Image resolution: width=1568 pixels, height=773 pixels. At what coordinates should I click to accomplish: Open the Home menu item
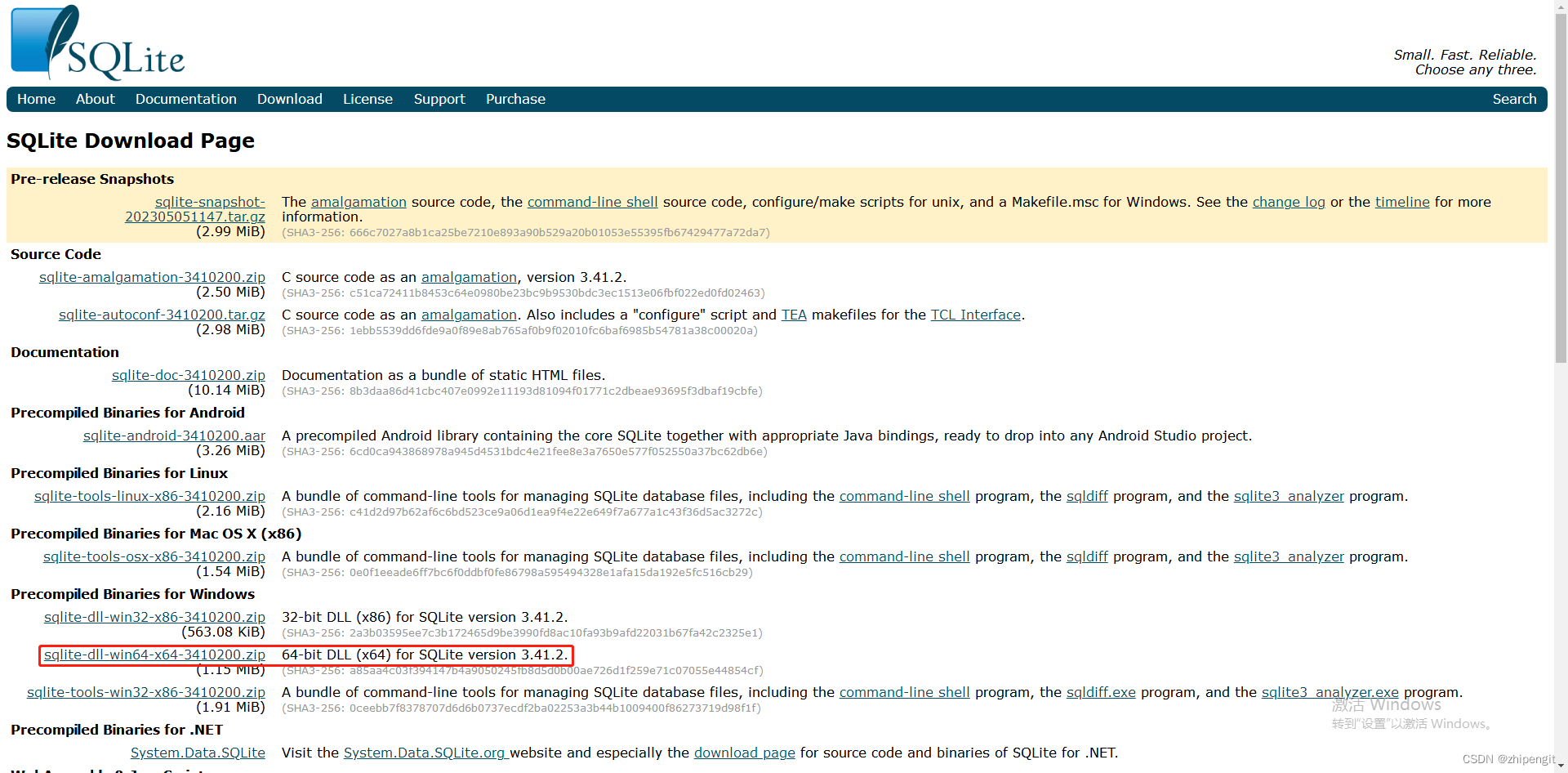tap(36, 99)
